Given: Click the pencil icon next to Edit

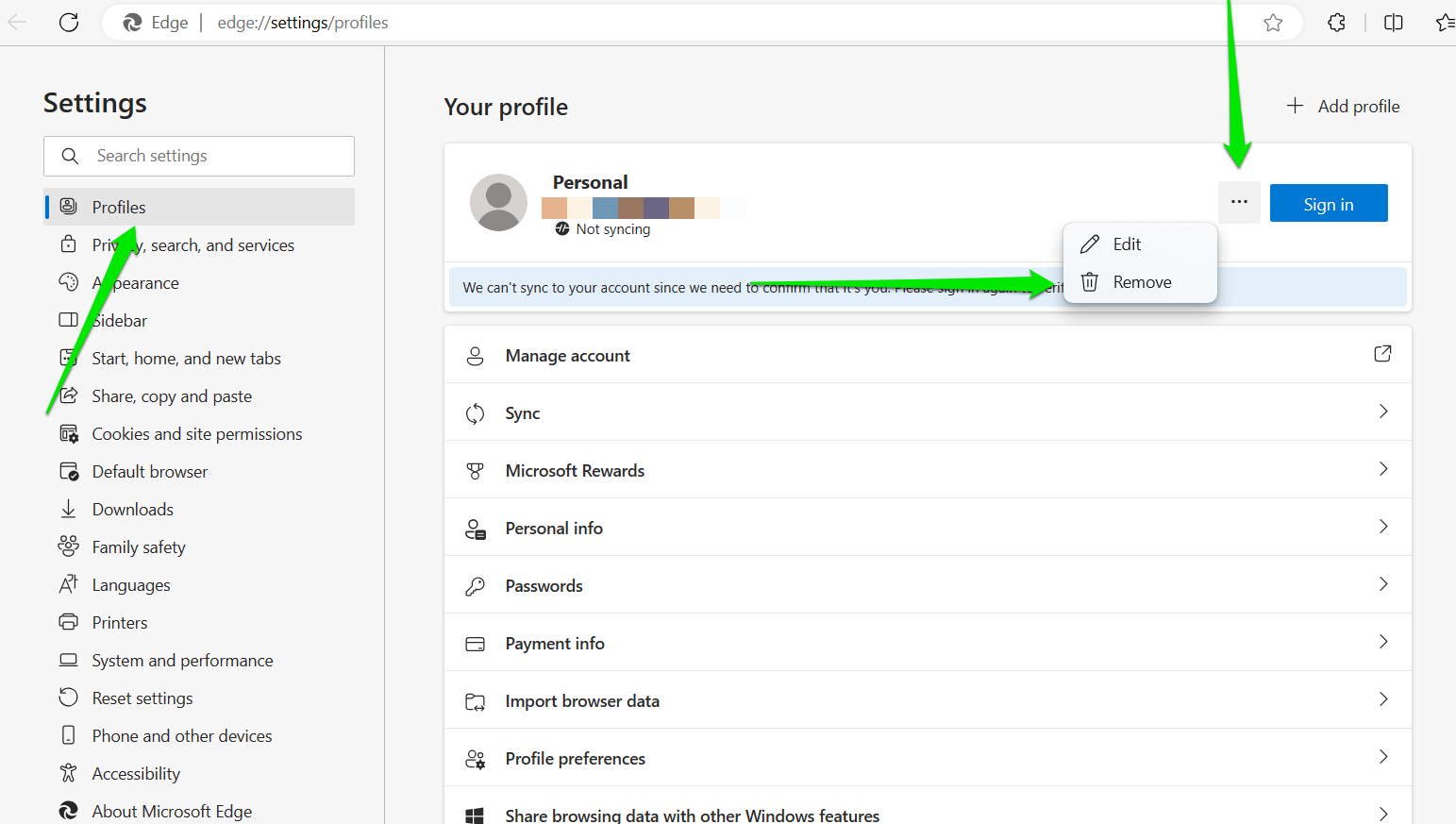Looking at the screenshot, I should [1090, 244].
